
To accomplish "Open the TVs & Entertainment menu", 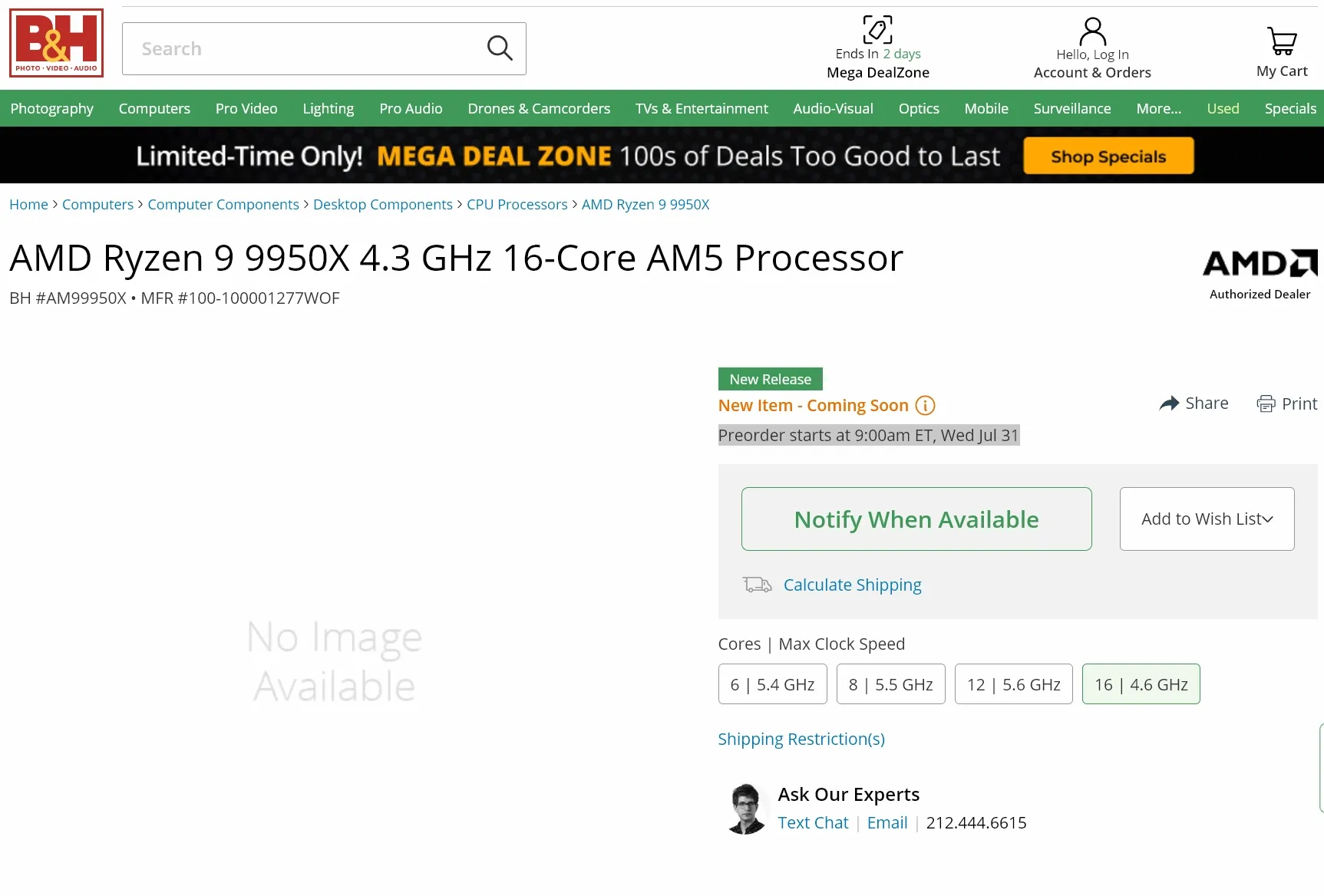I will pos(702,108).
